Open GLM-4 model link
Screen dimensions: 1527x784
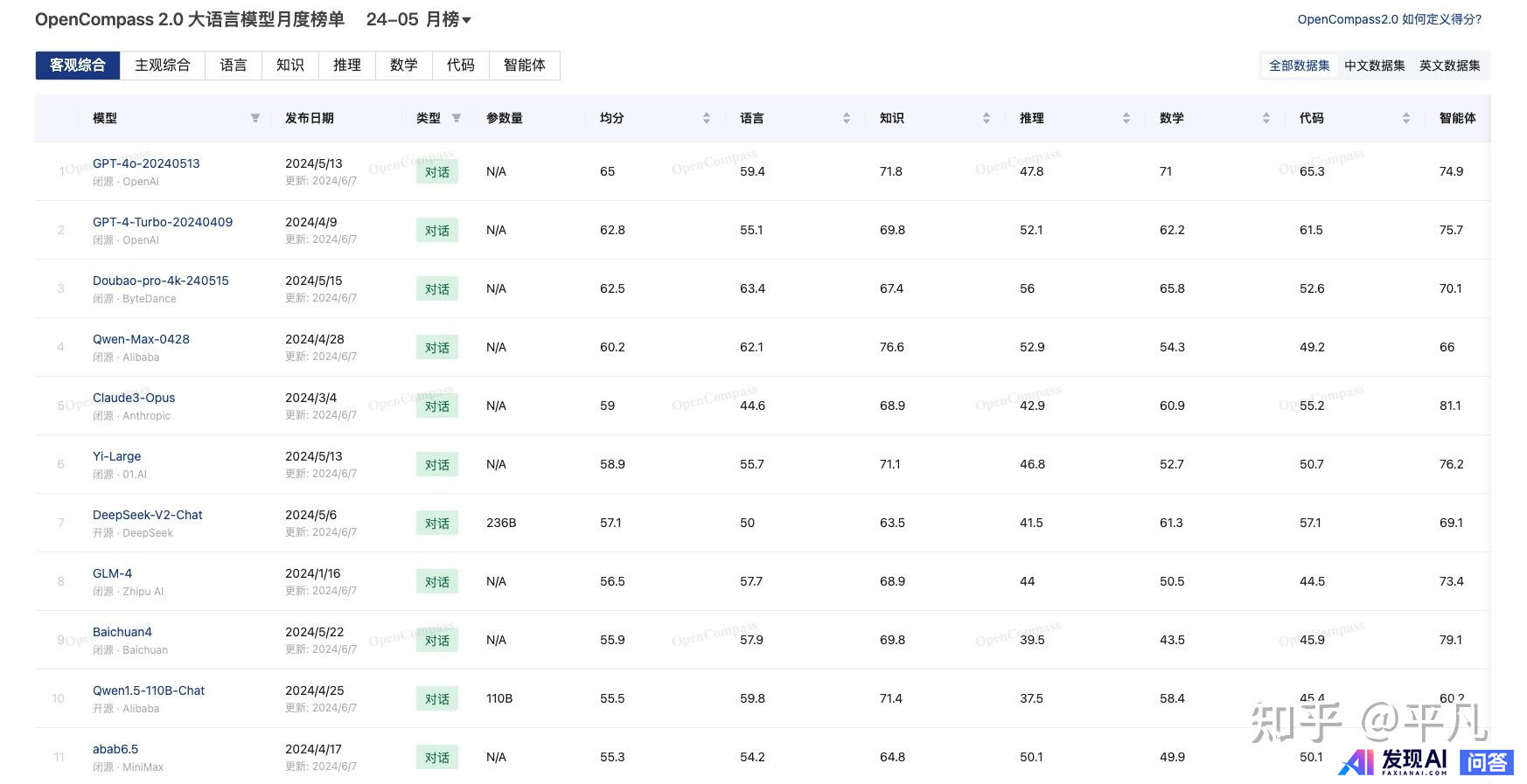point(112,573)
